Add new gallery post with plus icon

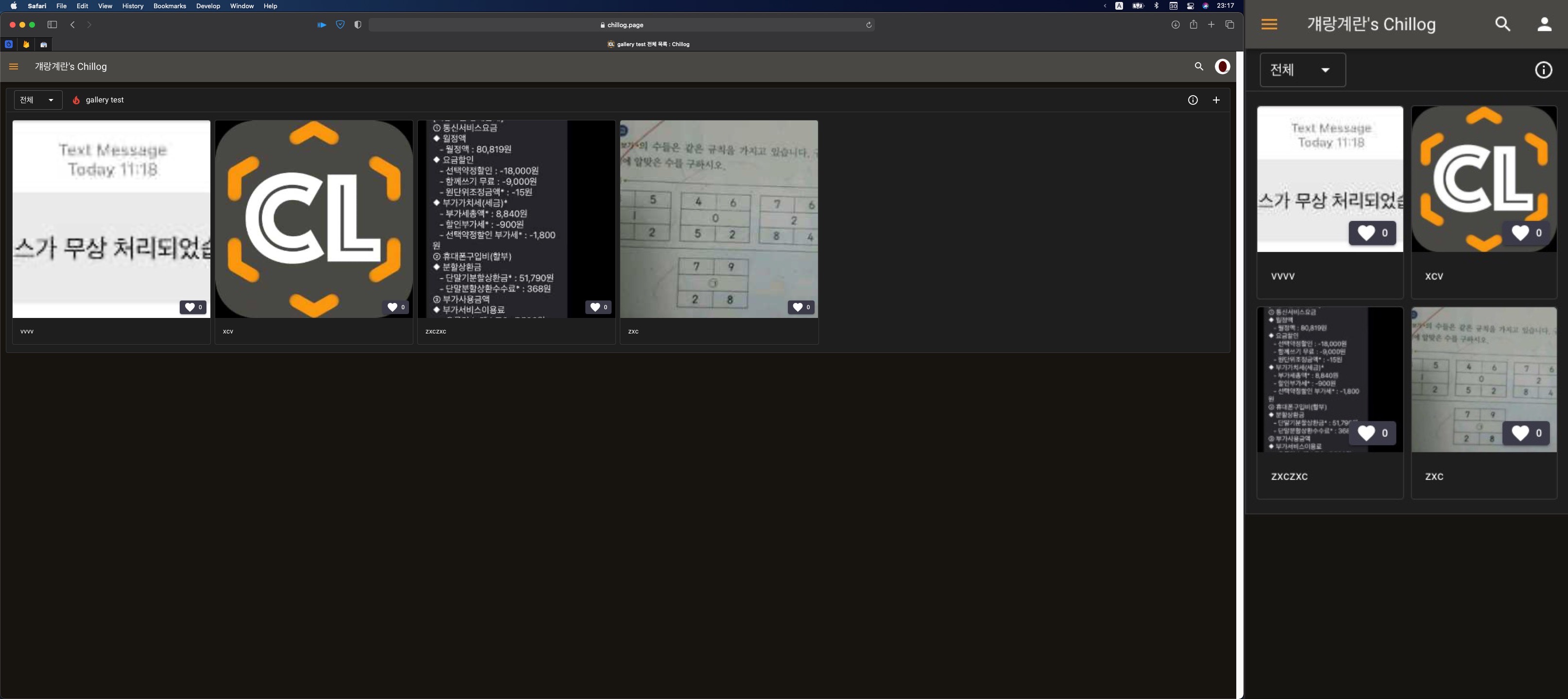(1215, 100)
